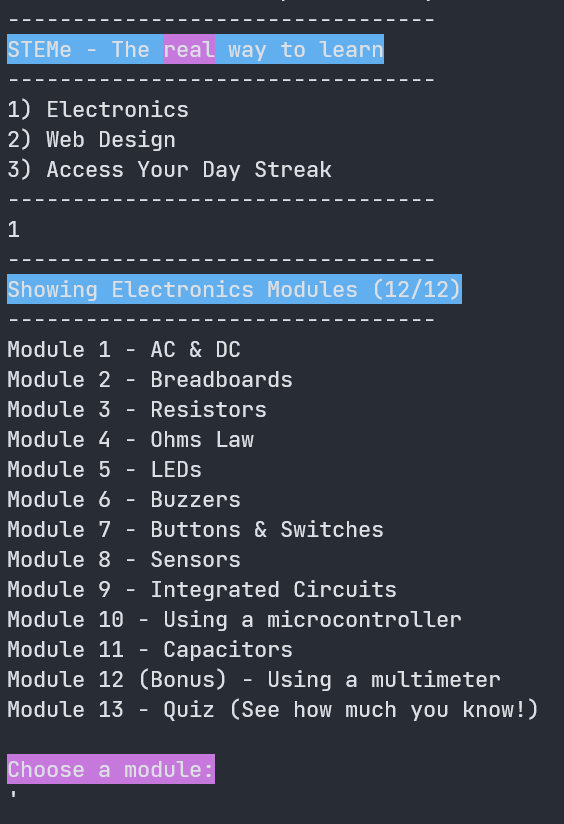Click 'Module 8 - Sensors' entry
The height and width of the screenshot is (824, 564).
coord(124,559)
